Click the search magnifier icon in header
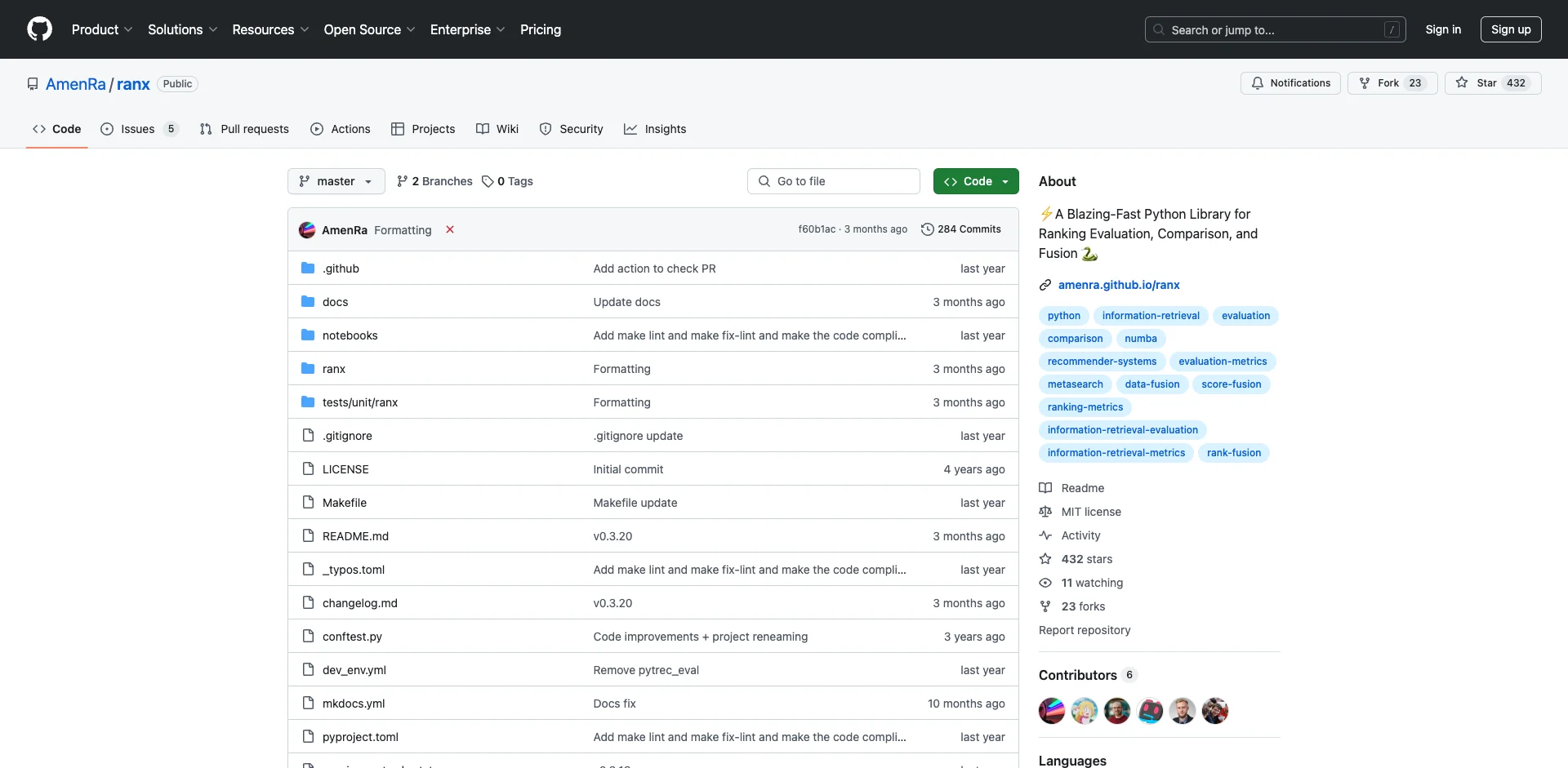This screenshot has width=1568, height=768. point(1159,29)
